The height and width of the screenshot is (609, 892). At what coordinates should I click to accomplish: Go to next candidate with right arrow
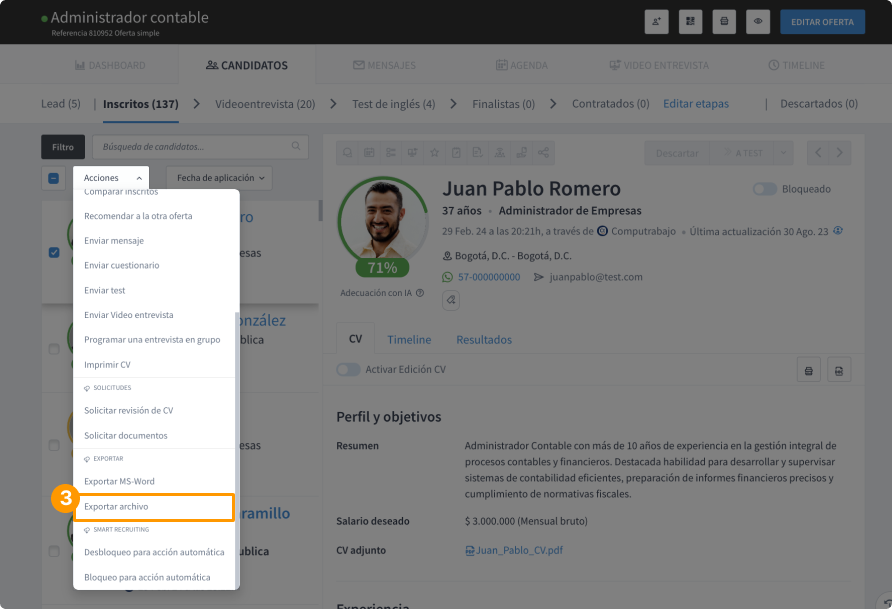coord(841,153)
